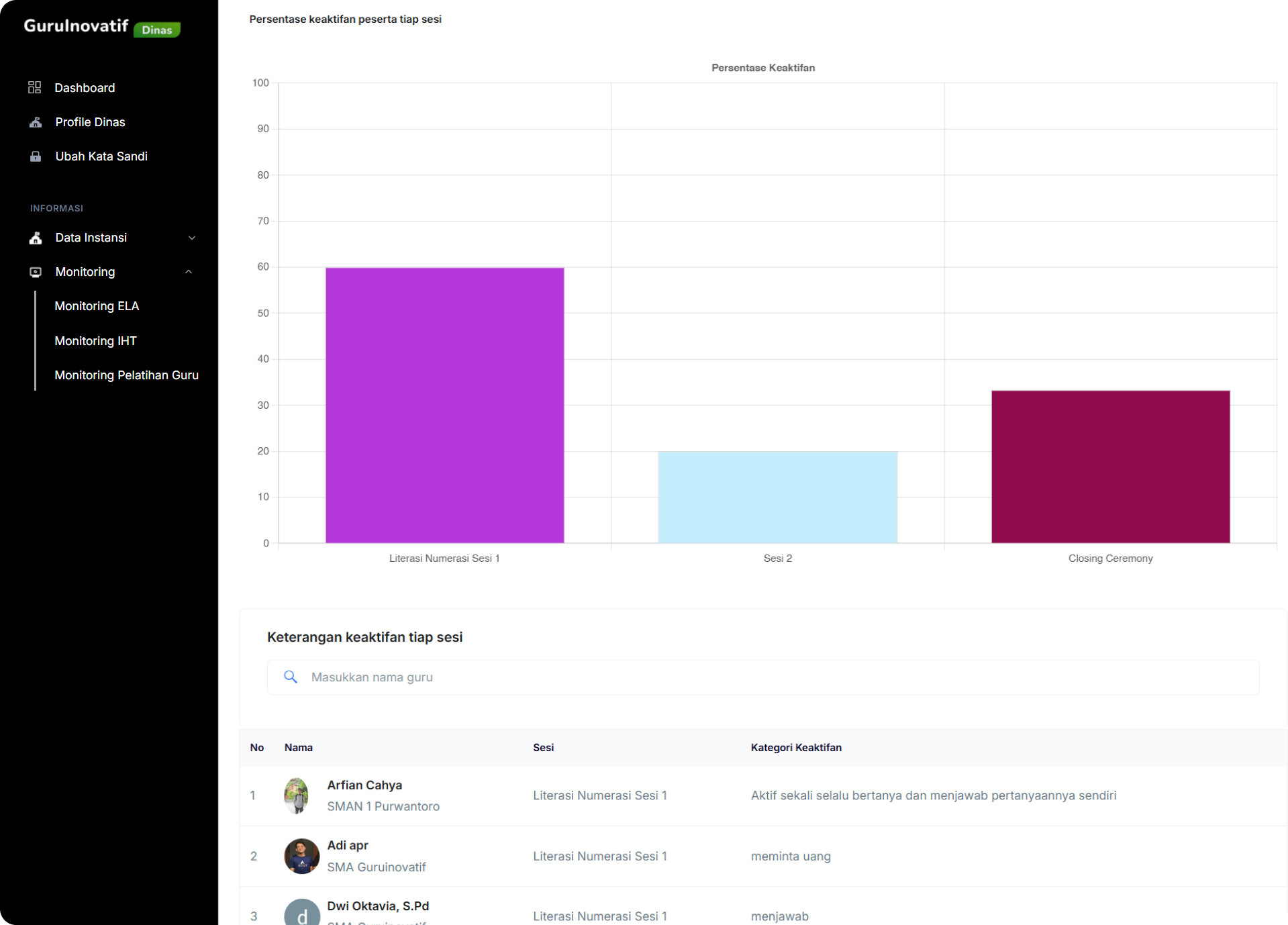
Task: Click the Closing Ceremony chart bar
Action: 1110,467
